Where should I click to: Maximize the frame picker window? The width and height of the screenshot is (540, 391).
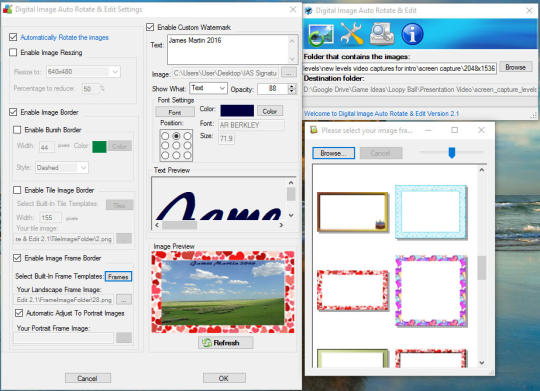(455, 130)
